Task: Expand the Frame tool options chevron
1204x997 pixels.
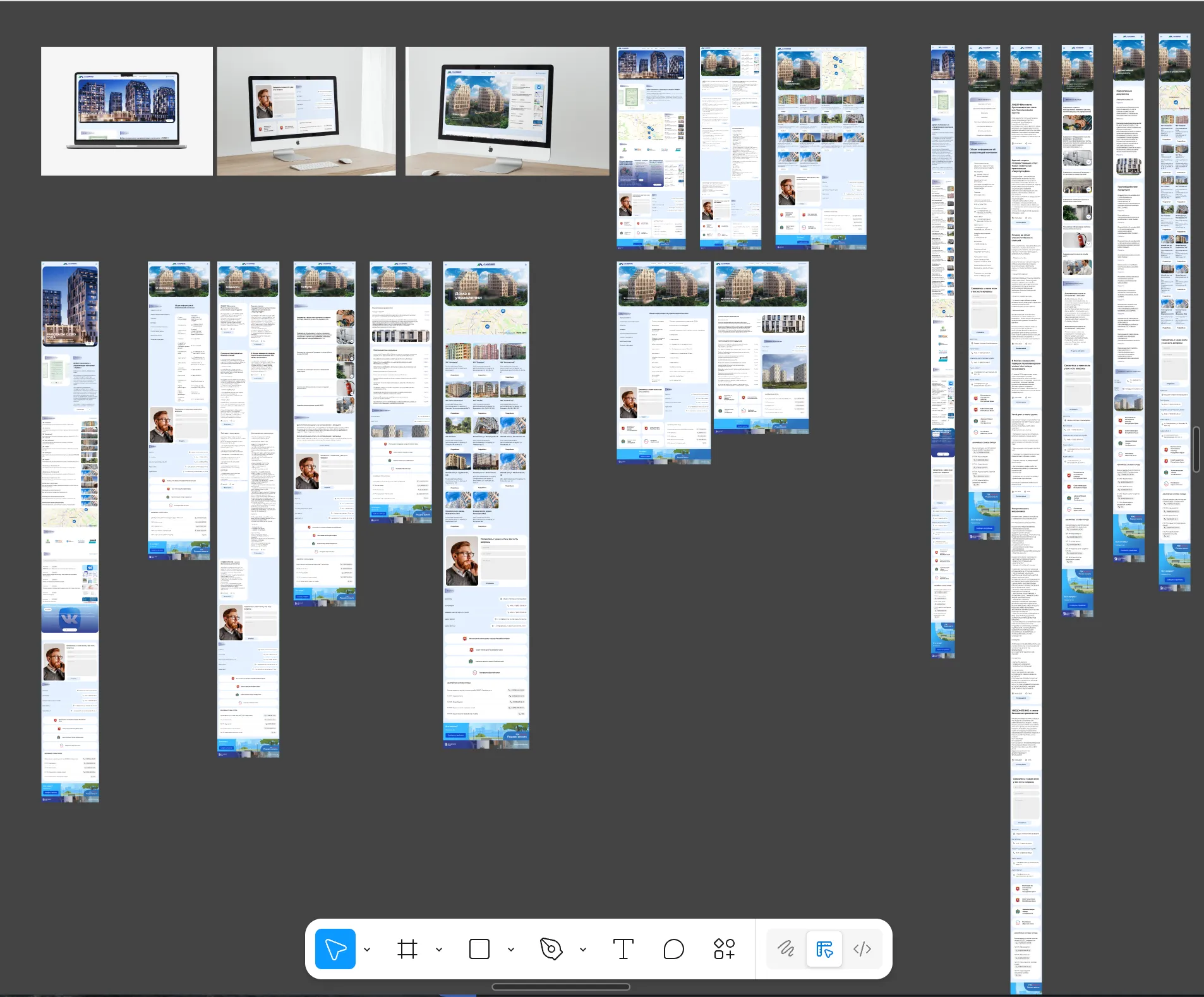Action: click(x=439, y=950)
